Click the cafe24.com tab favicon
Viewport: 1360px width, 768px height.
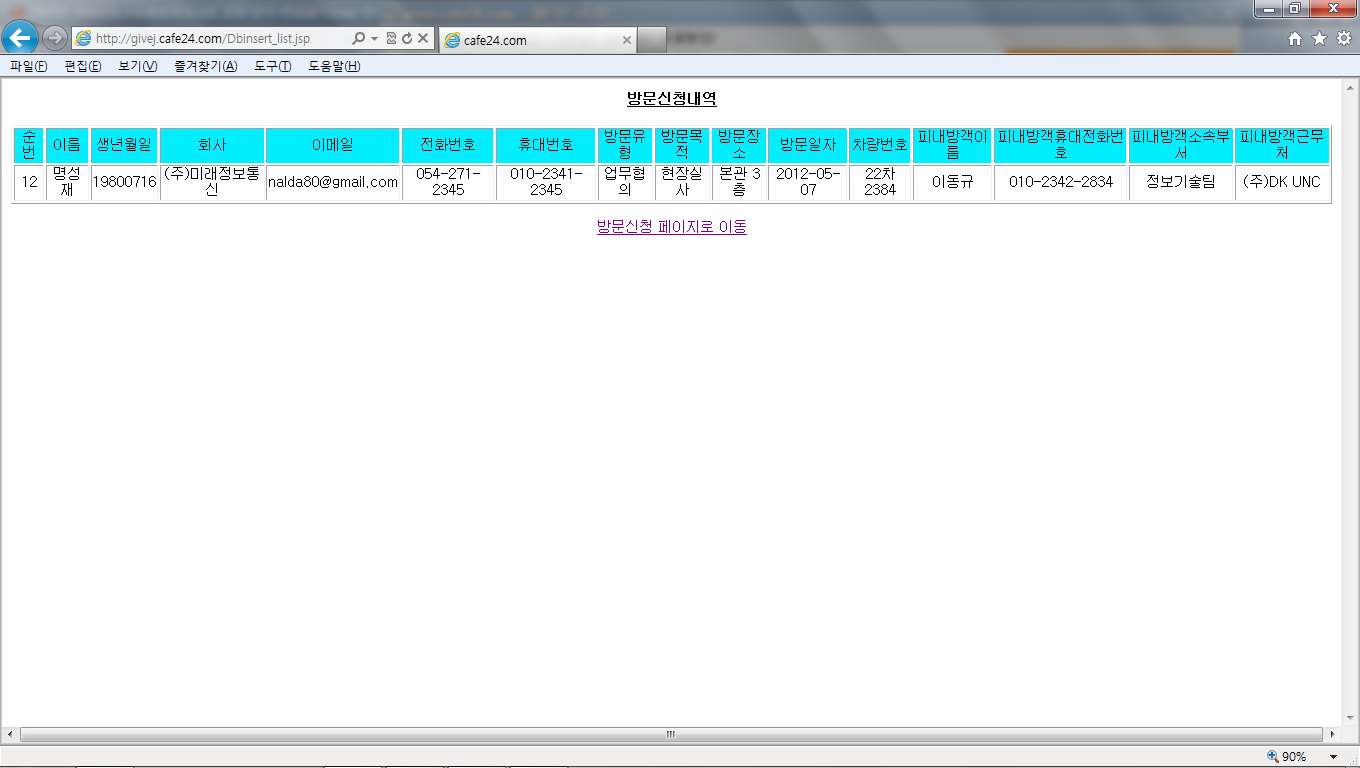[452, 40]
